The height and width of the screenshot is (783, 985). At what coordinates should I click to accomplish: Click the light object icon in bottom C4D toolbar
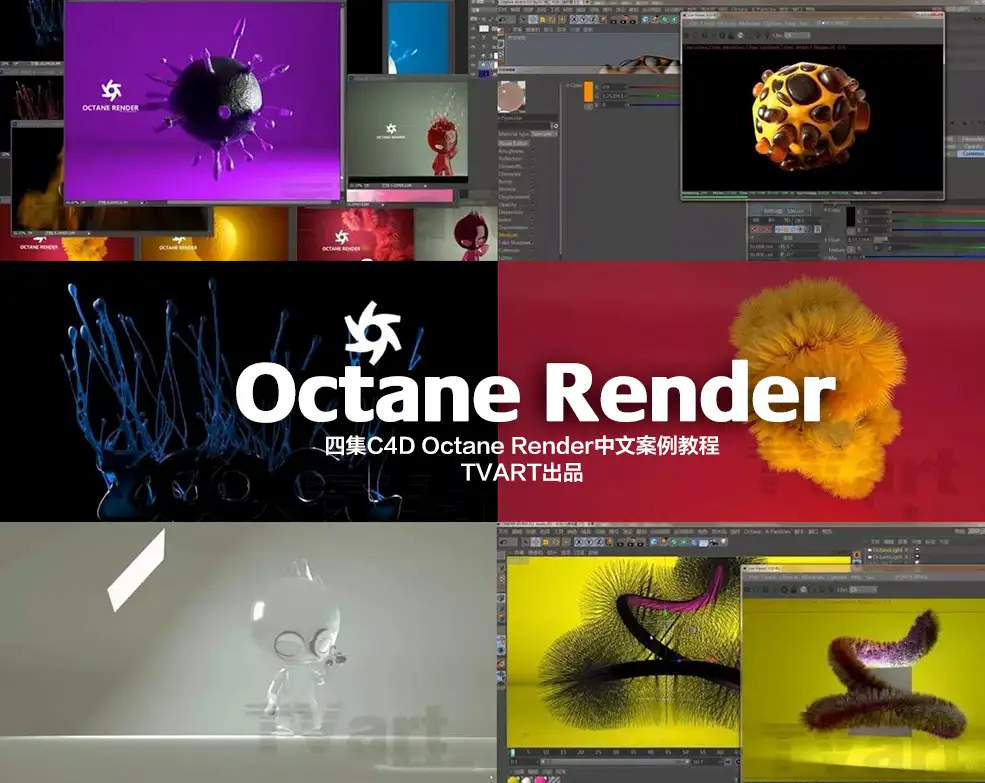coord(723,542)
